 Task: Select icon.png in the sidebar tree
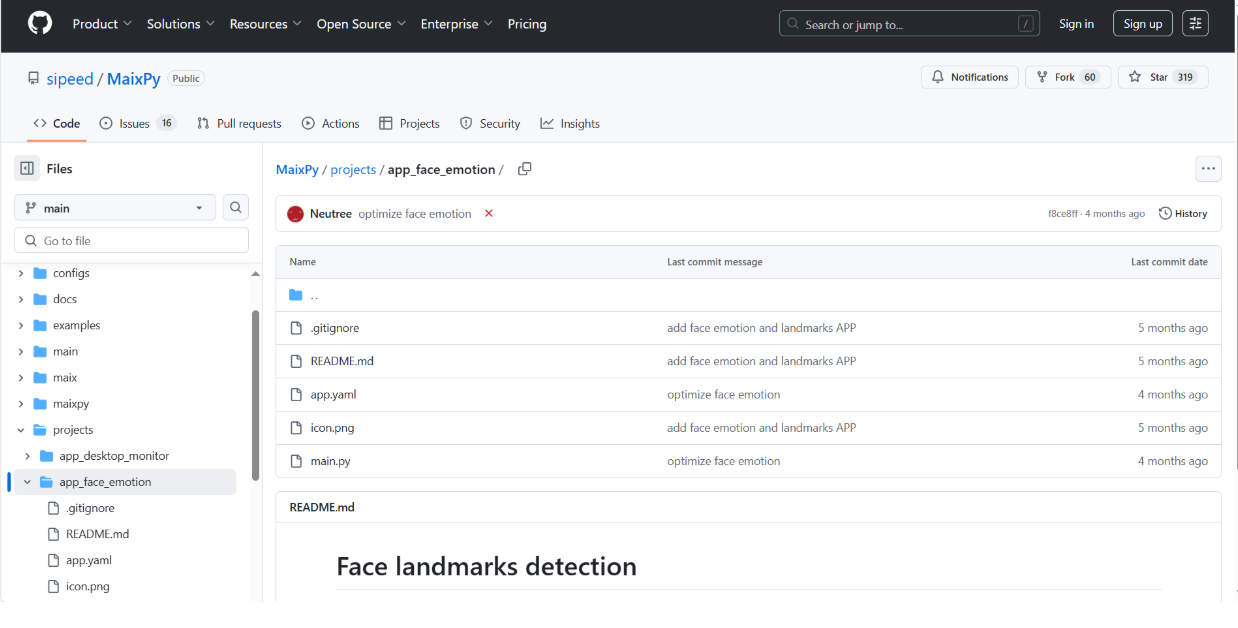pos(88,587)
